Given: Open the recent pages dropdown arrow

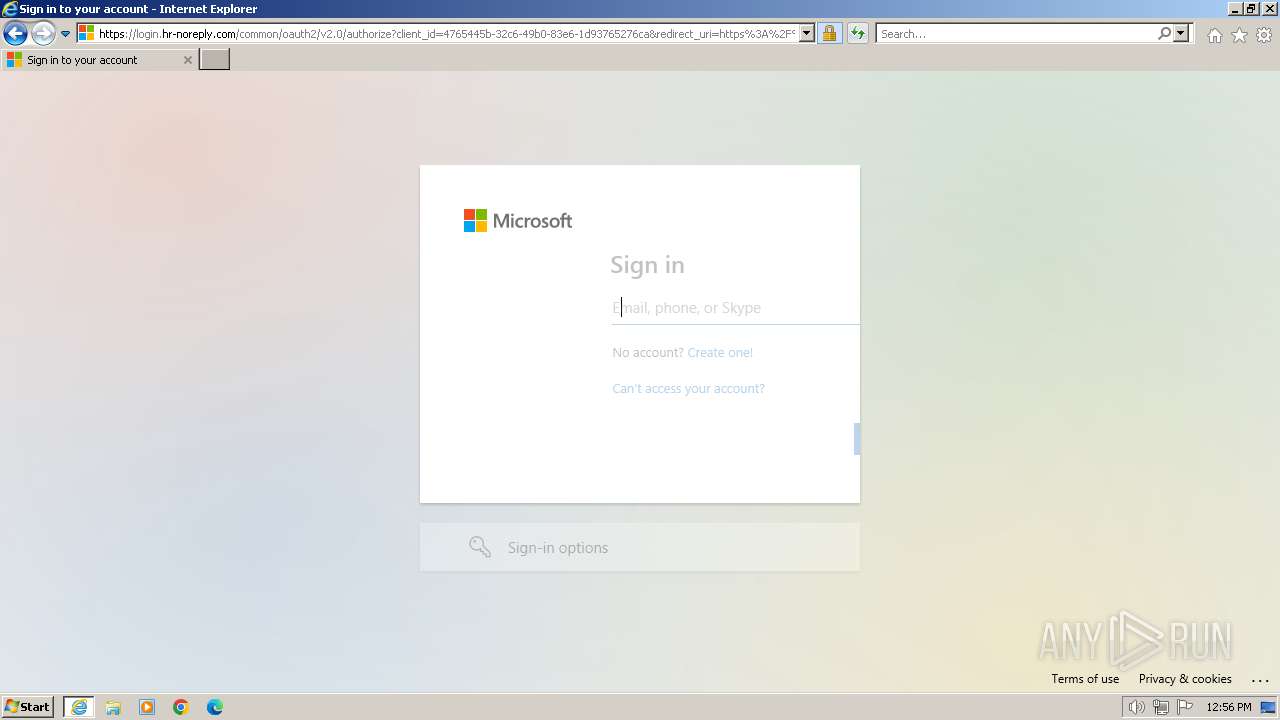Looking at the screenshot, I should [66, 34].
